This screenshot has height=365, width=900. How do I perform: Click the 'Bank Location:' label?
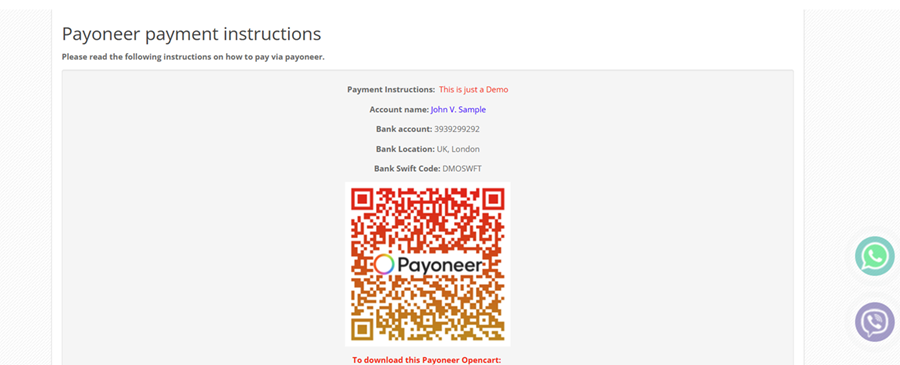click(405, 149)
